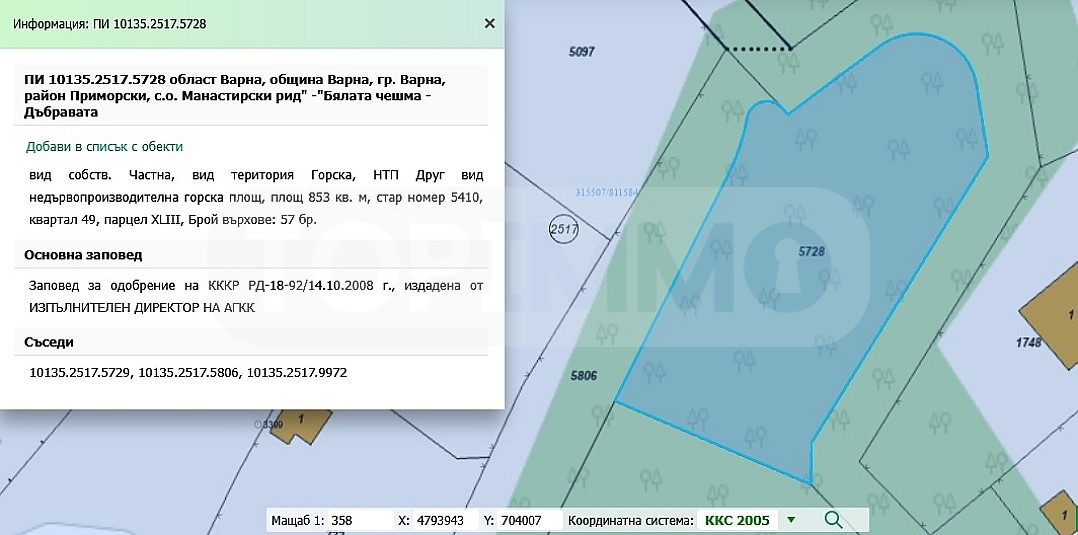Click the Съседи section header
This screenshot has height=535, width=1078.
49,342
